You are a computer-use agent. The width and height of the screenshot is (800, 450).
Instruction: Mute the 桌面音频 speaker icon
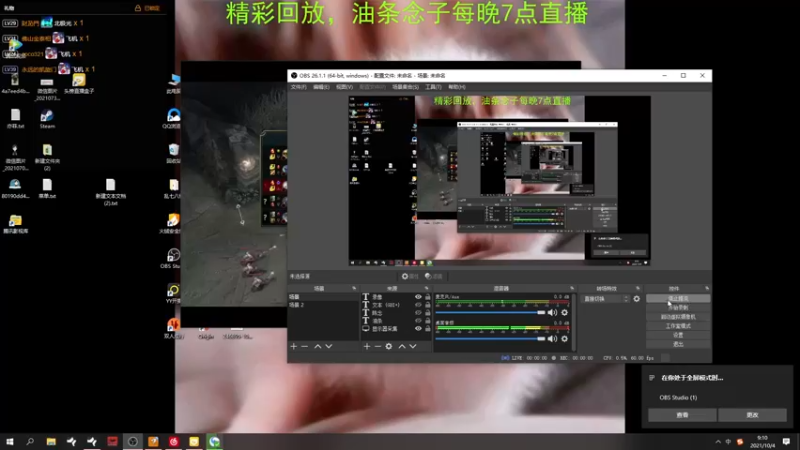click(553, 338)
